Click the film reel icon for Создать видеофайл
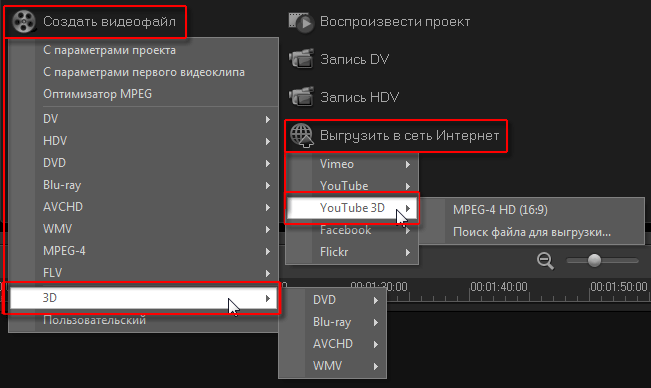This screenshot has width=651, height=388. [x=24, y=22]
